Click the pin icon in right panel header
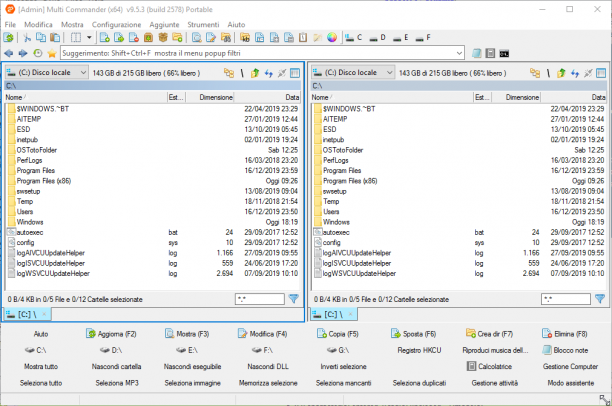 coord(588,73)
